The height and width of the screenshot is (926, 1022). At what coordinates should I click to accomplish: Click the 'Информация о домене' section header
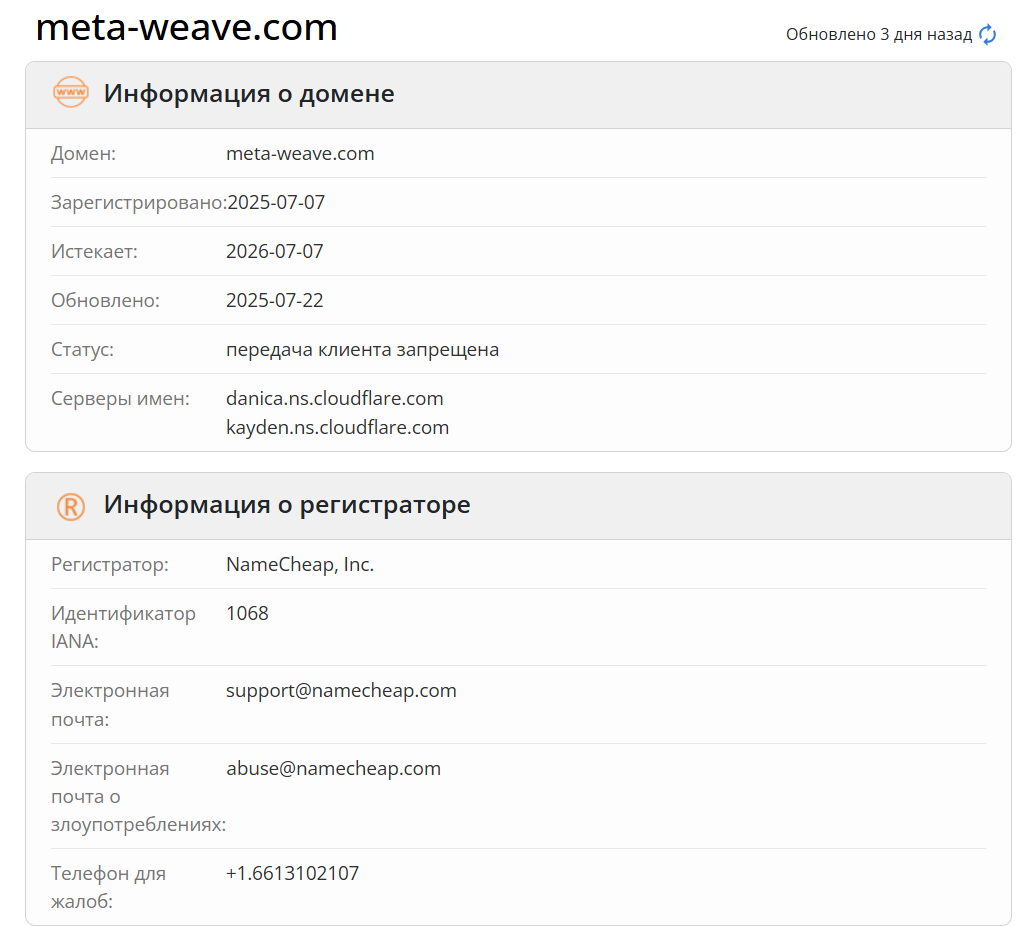coord(249,94)
